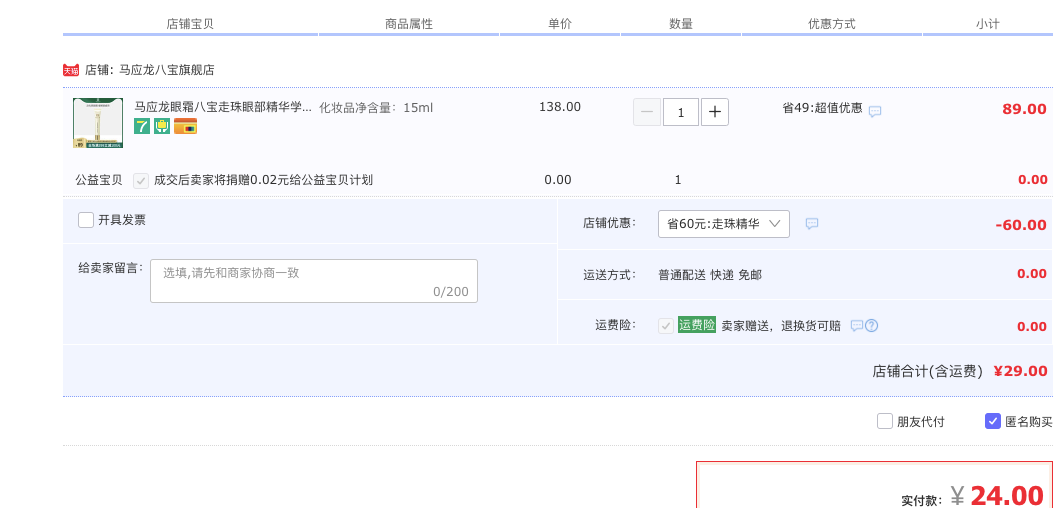Click the 普通配送 快递 免邮 shipping text
Image resolution: width=1053 pixels, height=508 pixels.
710,275
